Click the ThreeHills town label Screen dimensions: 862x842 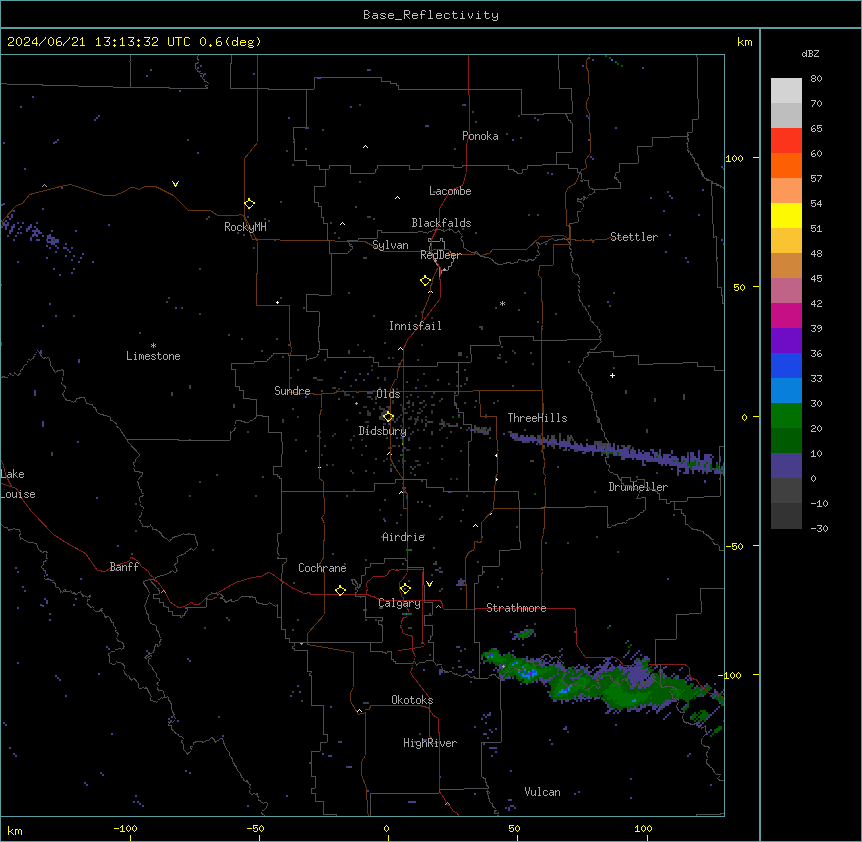tap(537, 418)
